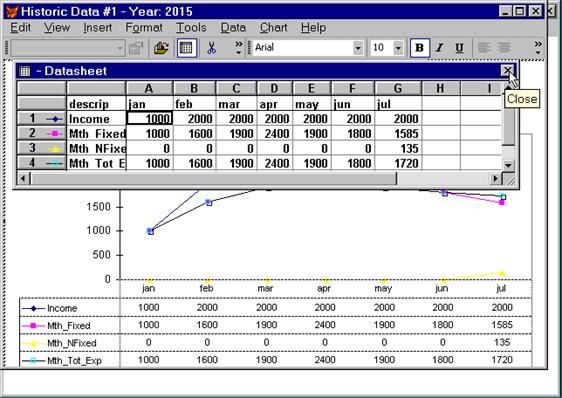Open the chart objects dropdown box

pos(68,48)
